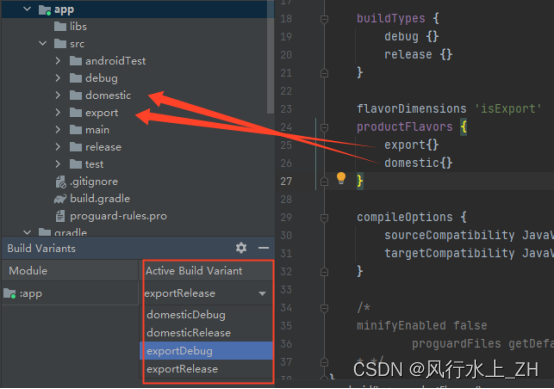
Task: Click minifyEnabled false on line 35
Action: coord(422,326)
